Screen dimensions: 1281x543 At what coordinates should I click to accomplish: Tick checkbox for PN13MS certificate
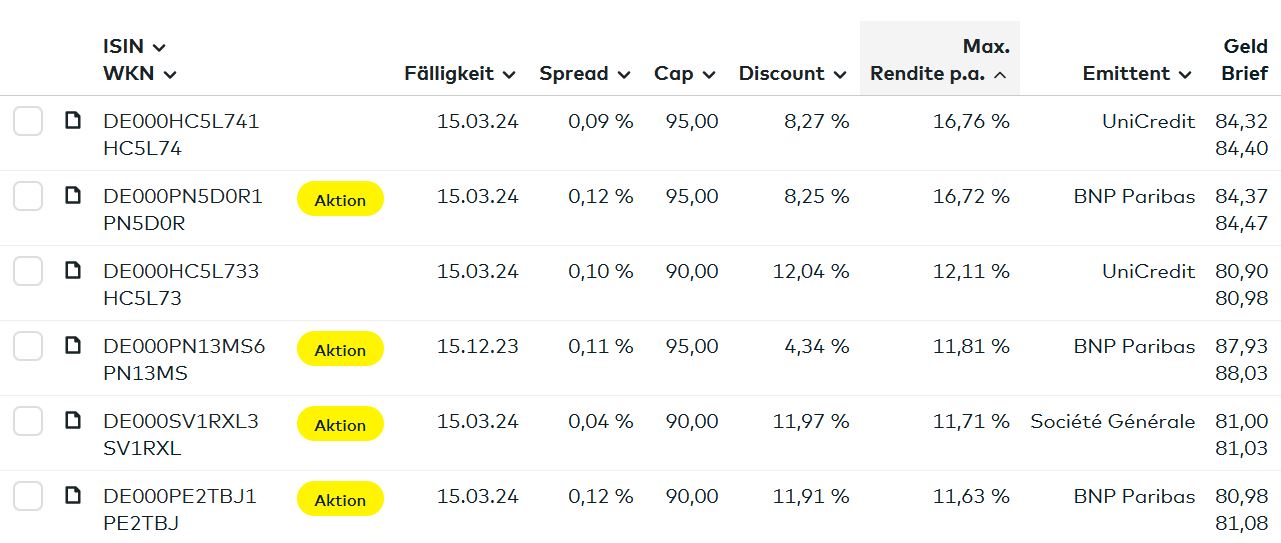pos(28,347)
